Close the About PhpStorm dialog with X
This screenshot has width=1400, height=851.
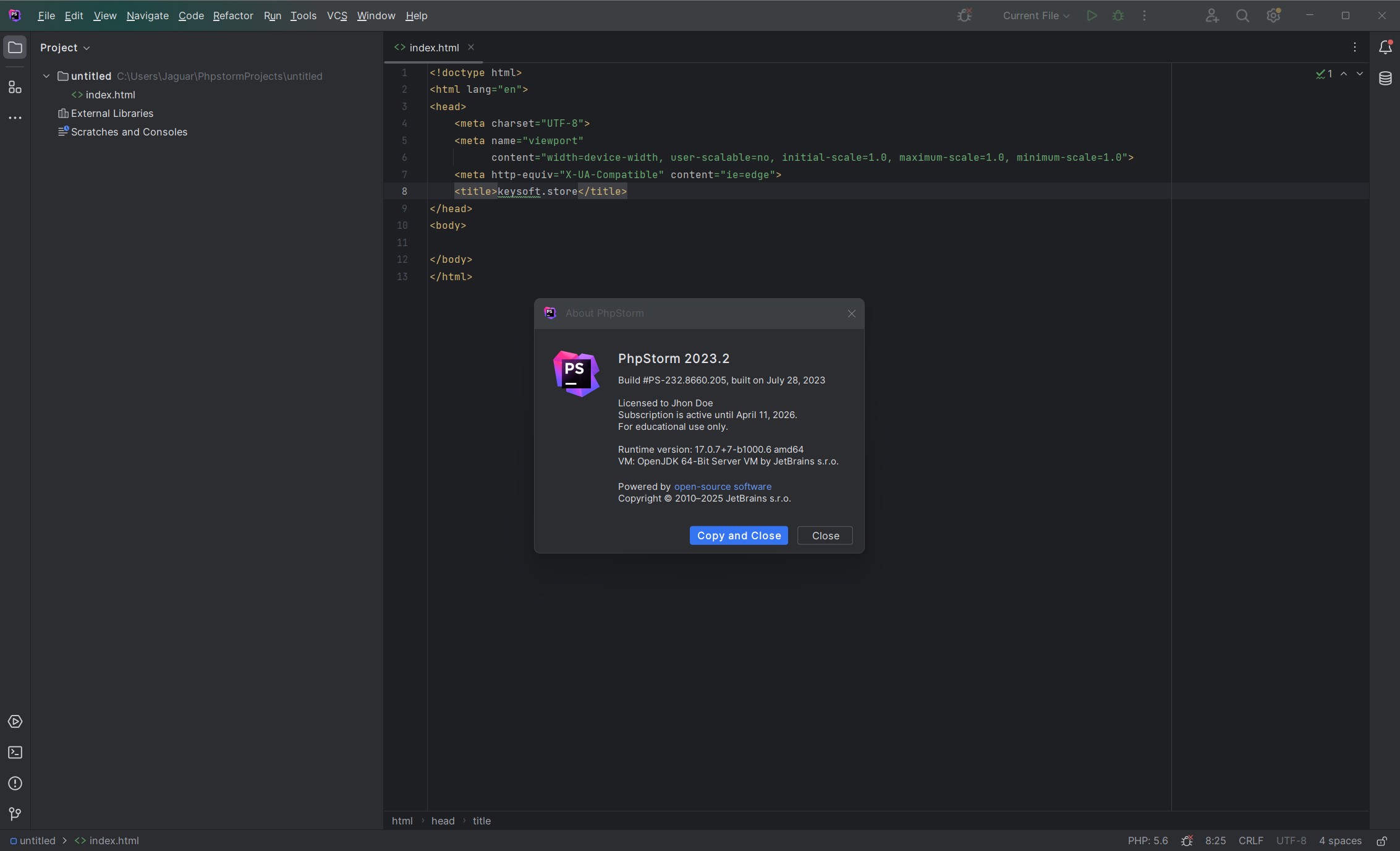852,314
